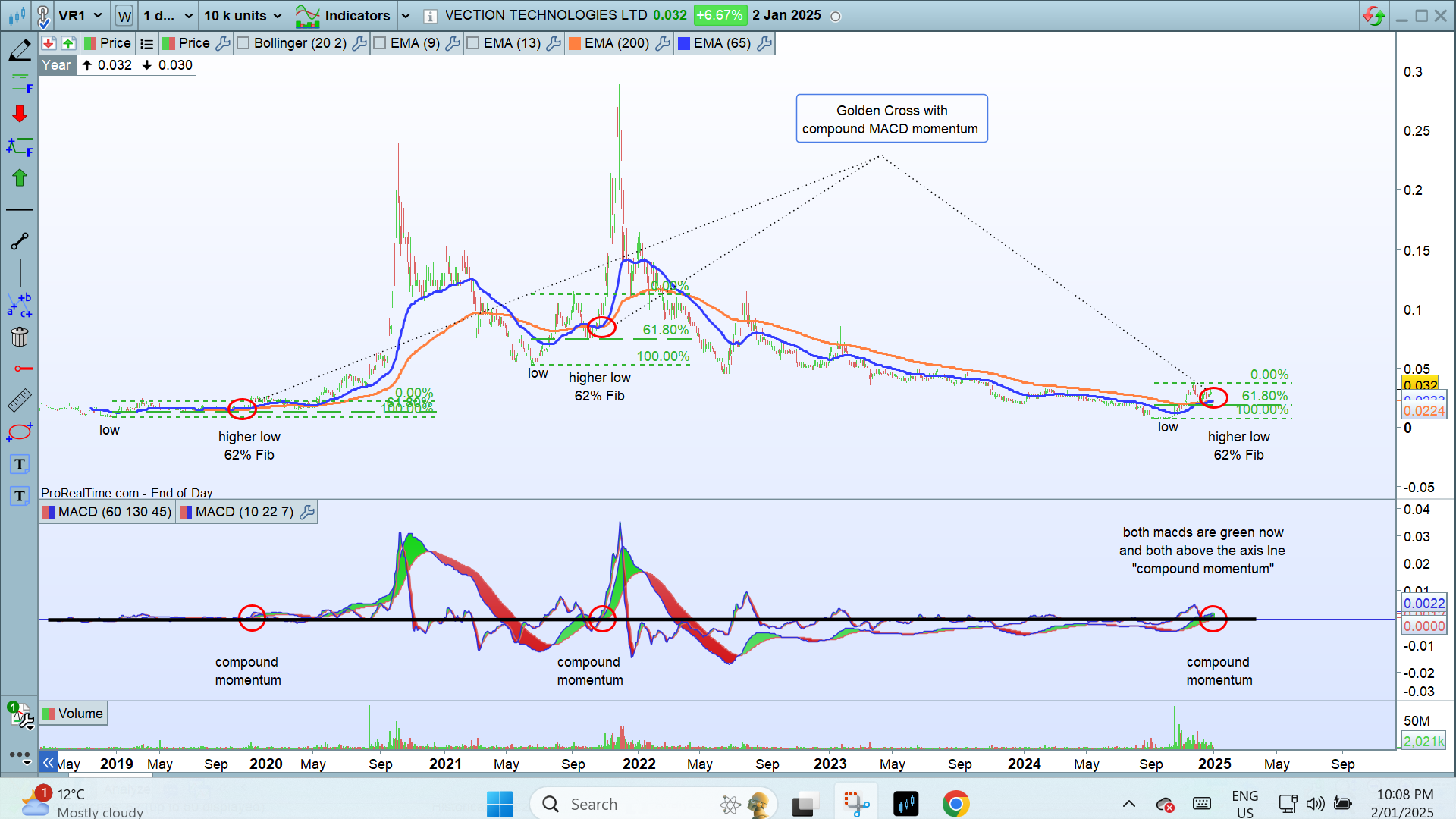Open EMA (65) settings wrench
The height and width of the screenshot is (819, 1456).
pos(764,43)
